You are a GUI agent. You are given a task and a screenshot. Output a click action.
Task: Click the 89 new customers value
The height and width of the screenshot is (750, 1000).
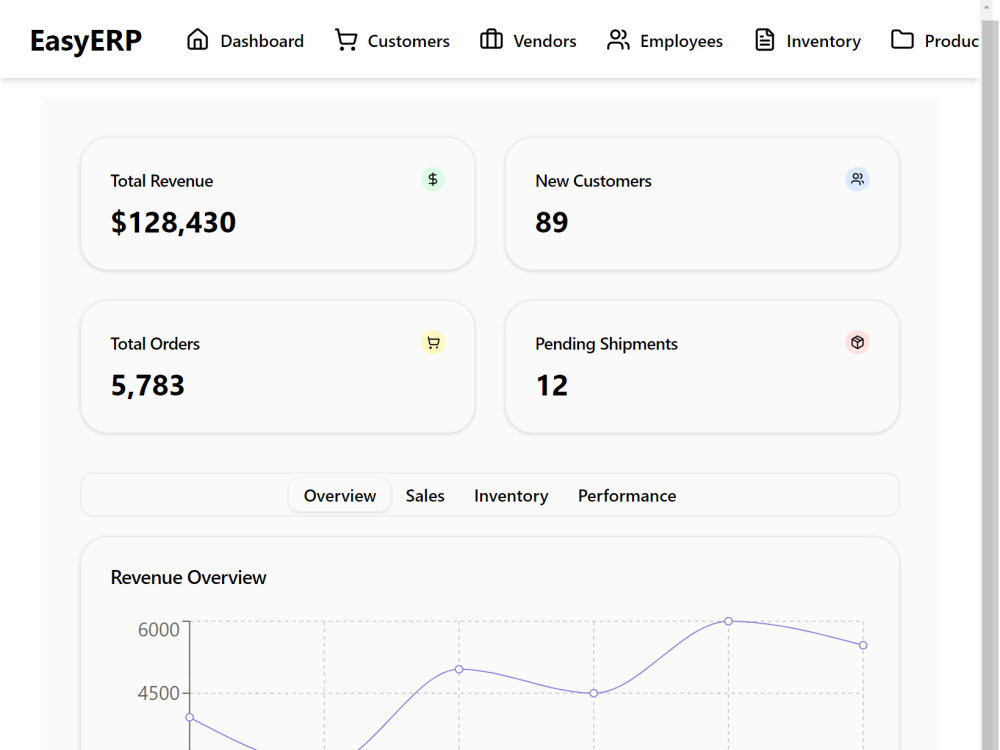[552, 223]
